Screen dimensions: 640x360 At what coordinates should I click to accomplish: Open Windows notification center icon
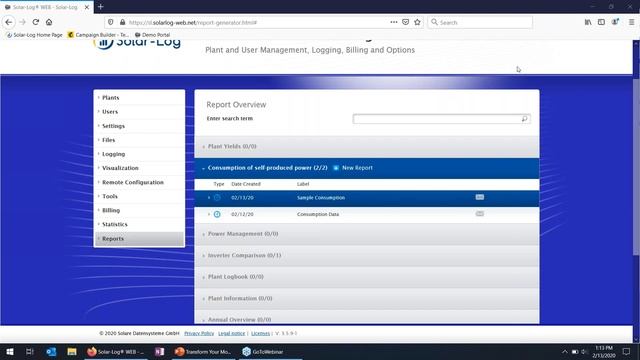[x=627, y=351]
